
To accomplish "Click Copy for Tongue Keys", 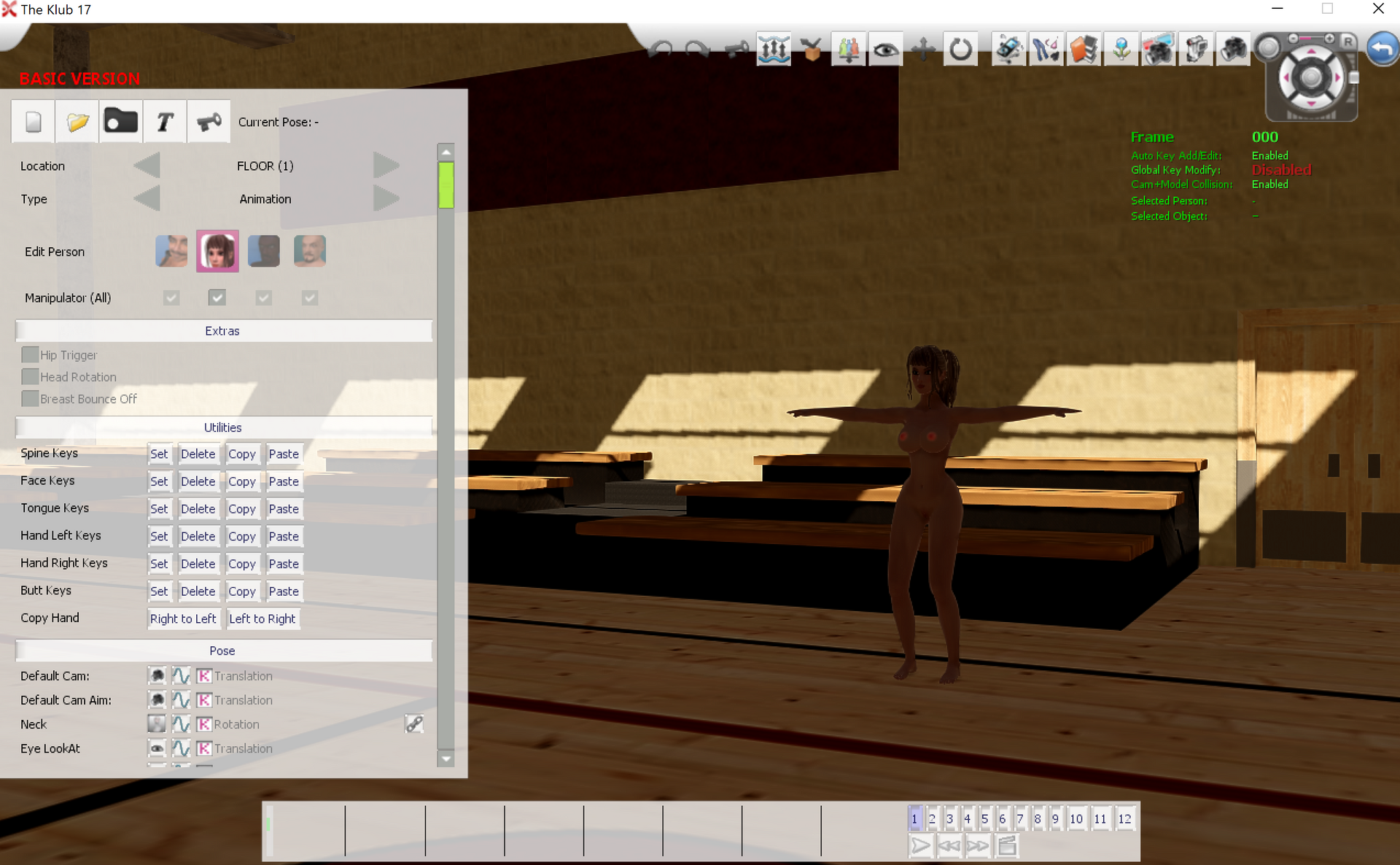I will click(x=242, y=509).
